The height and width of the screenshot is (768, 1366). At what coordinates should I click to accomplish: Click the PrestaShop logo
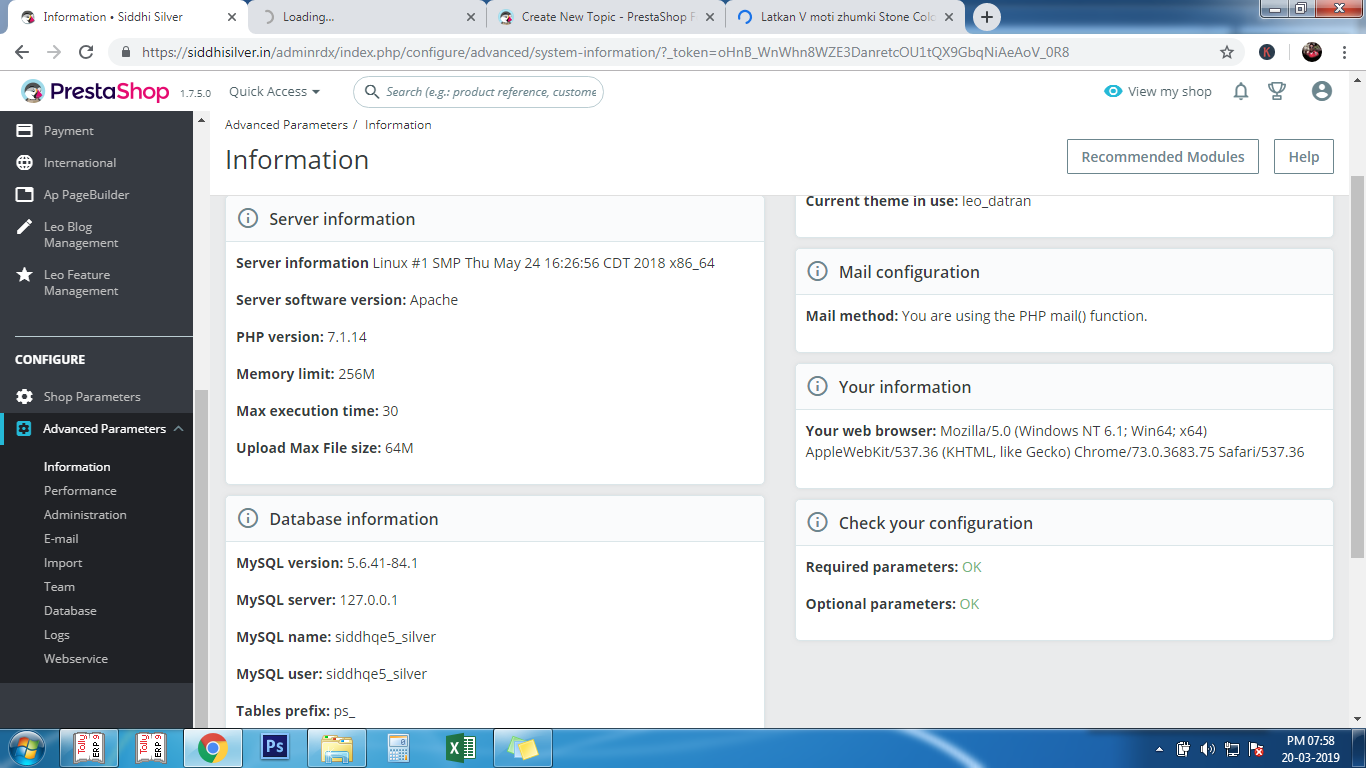[96, 92]
